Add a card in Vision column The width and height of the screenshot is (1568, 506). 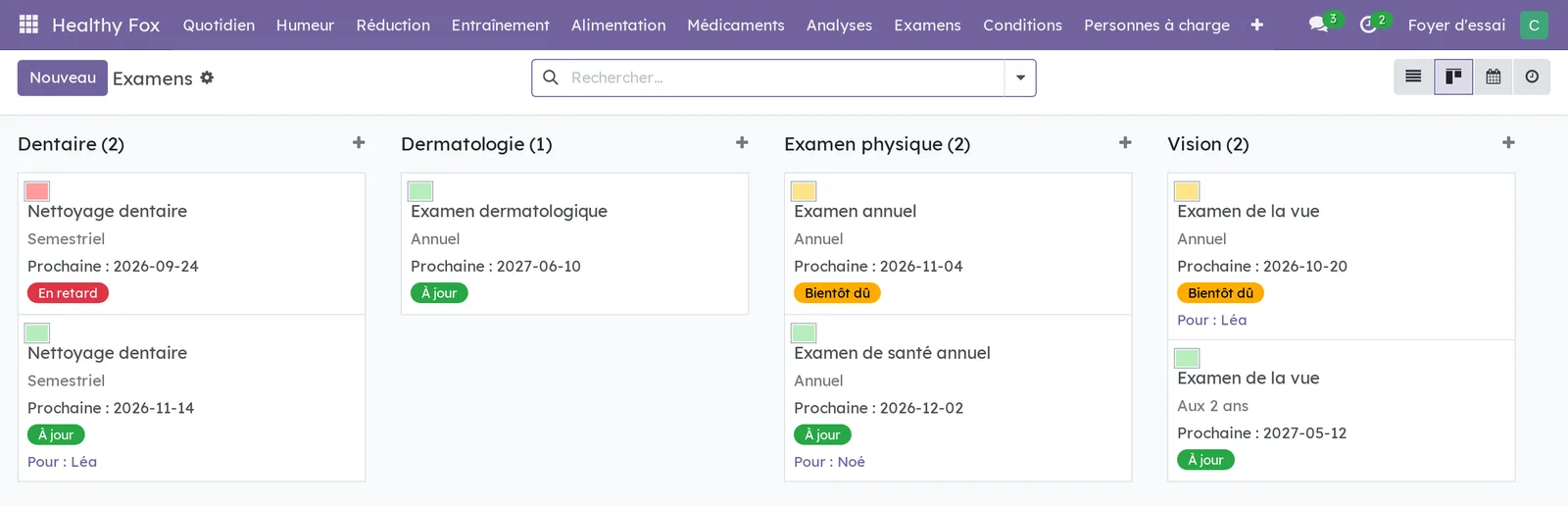pos(1508,143)
